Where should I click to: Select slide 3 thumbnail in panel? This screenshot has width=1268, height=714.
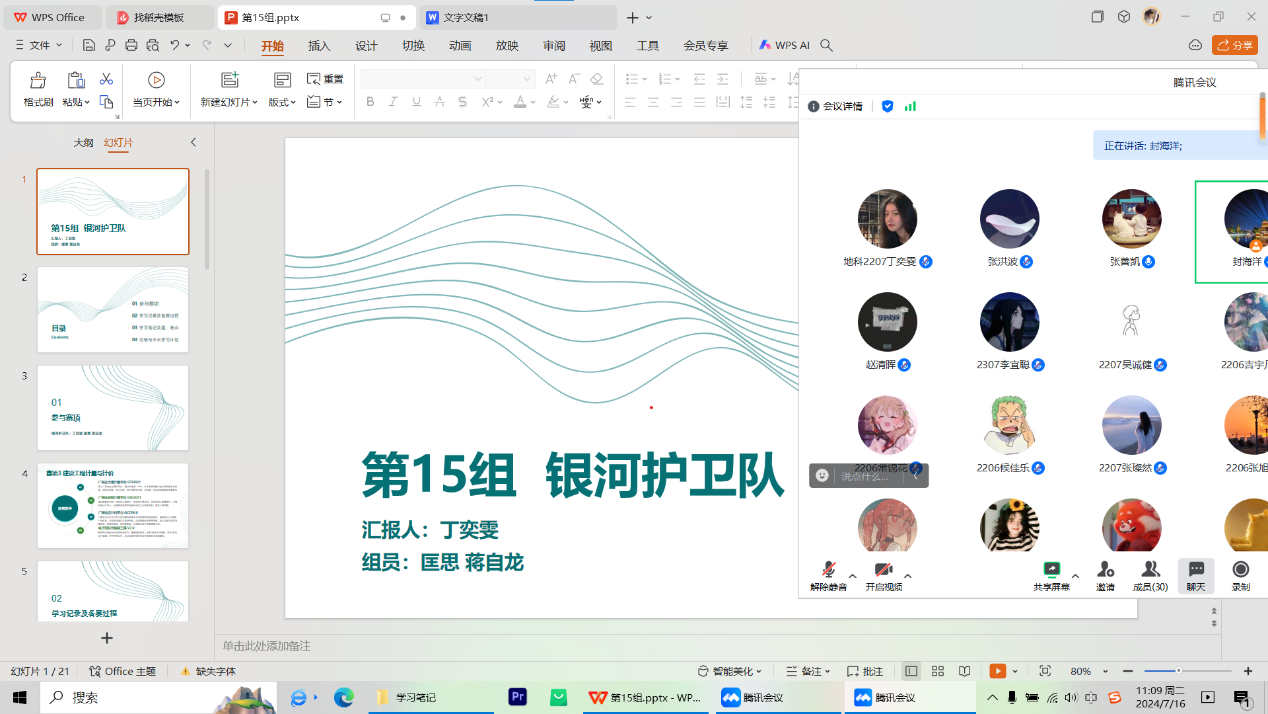(113, 407)
